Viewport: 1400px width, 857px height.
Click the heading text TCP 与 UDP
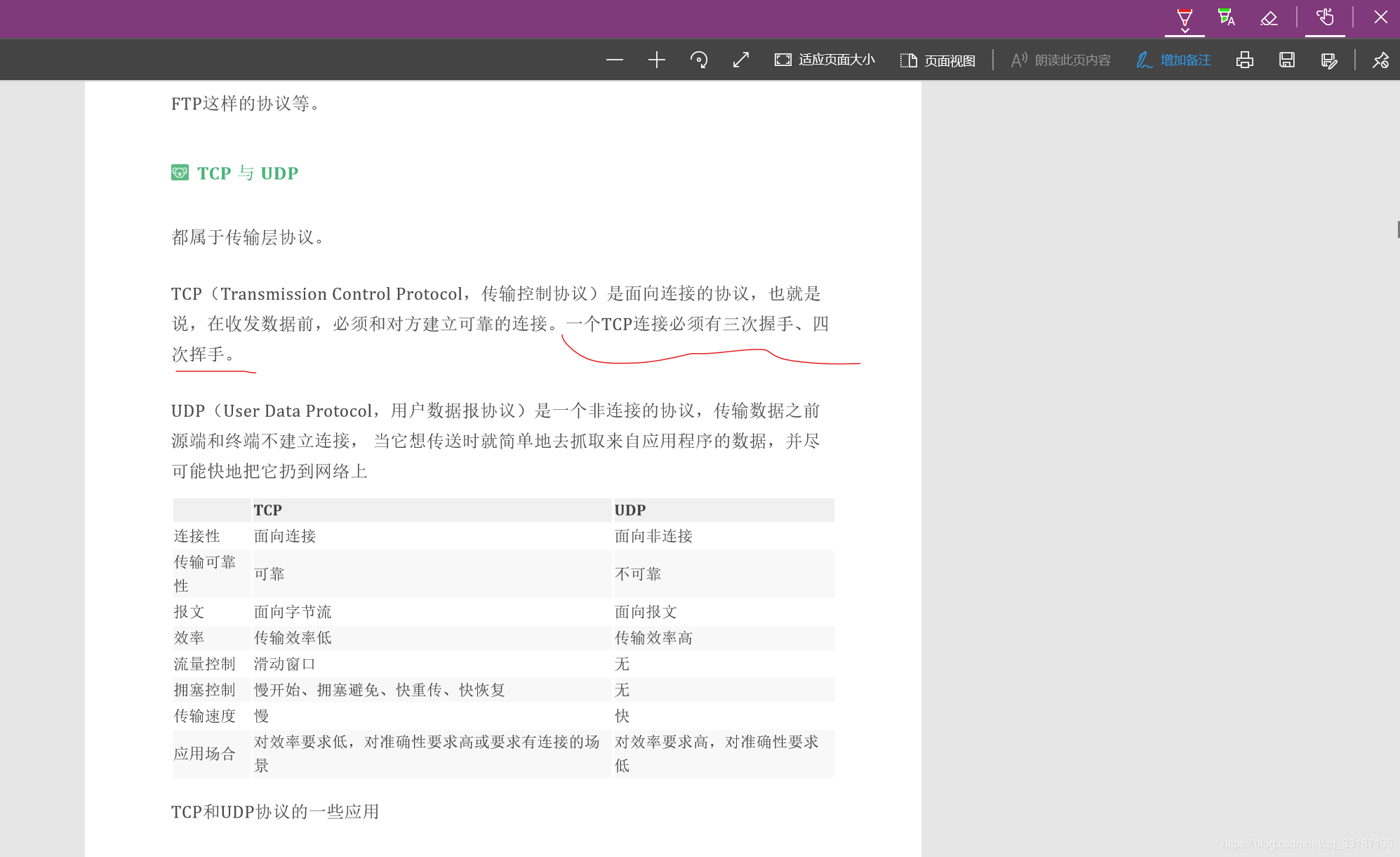[x=248, y=173]
